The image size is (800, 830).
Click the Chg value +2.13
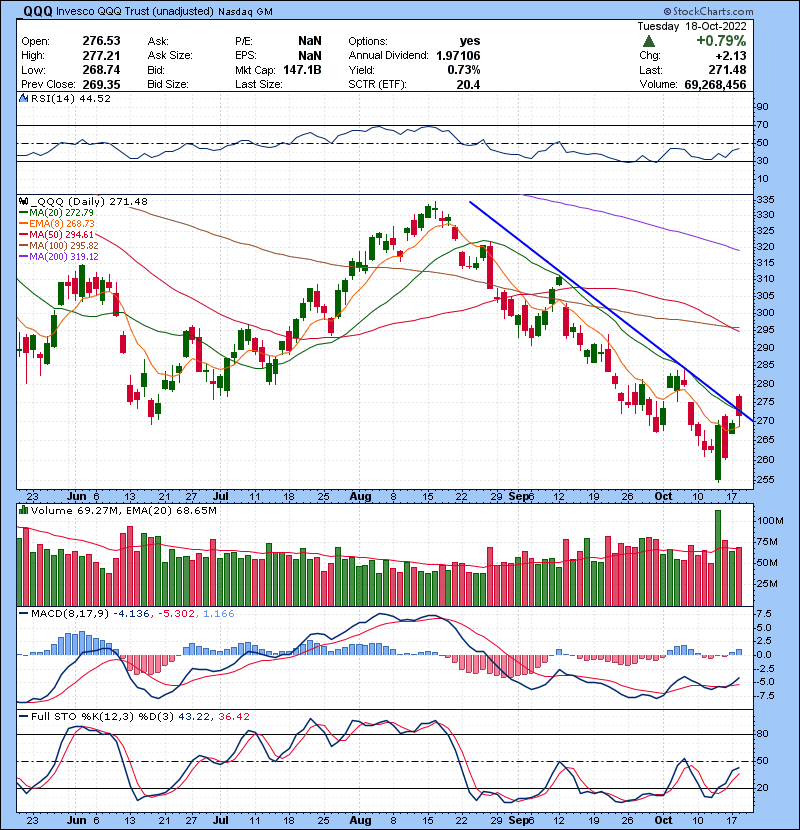click(731, 56)
